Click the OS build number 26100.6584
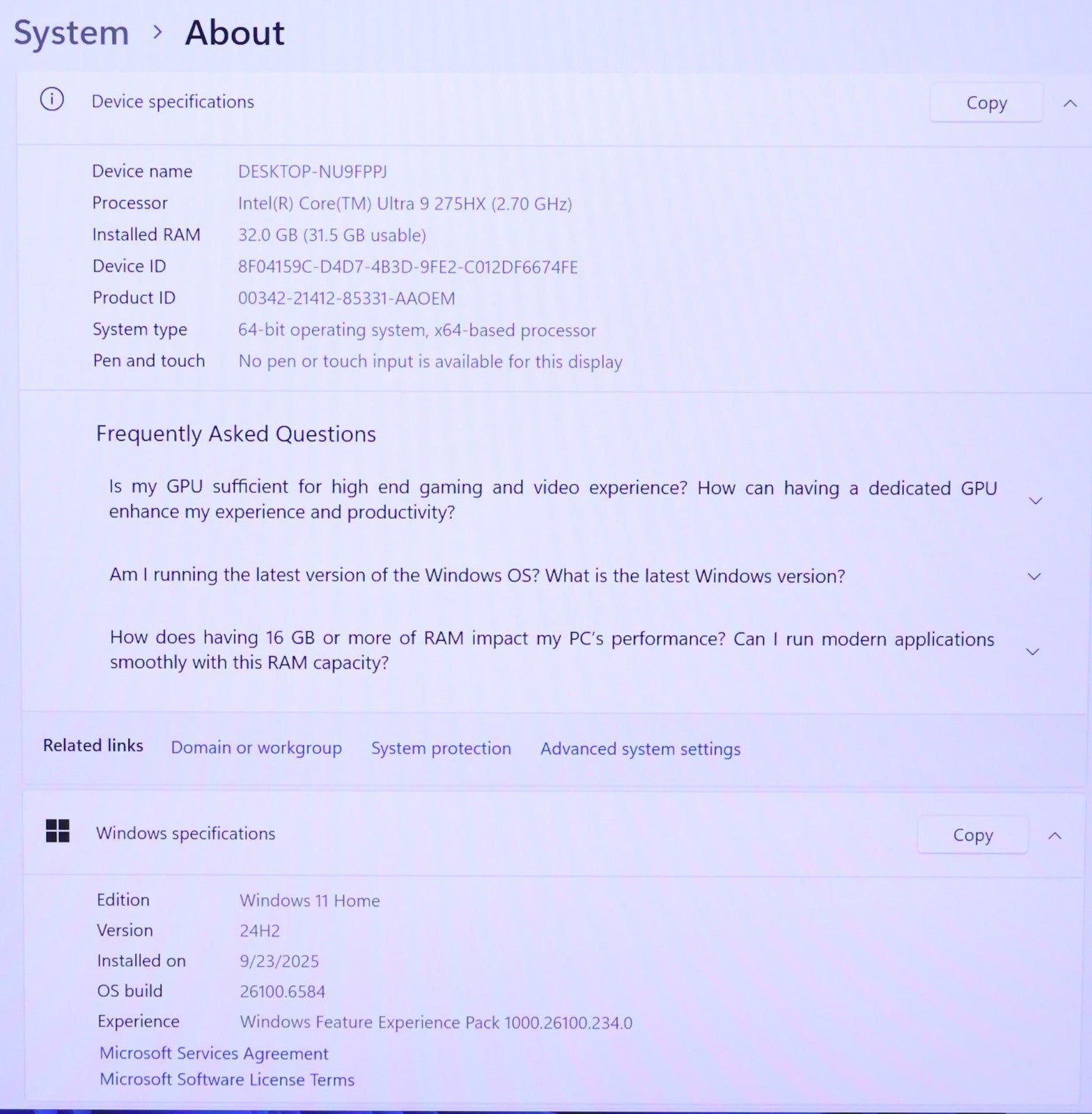 point(282,991)
